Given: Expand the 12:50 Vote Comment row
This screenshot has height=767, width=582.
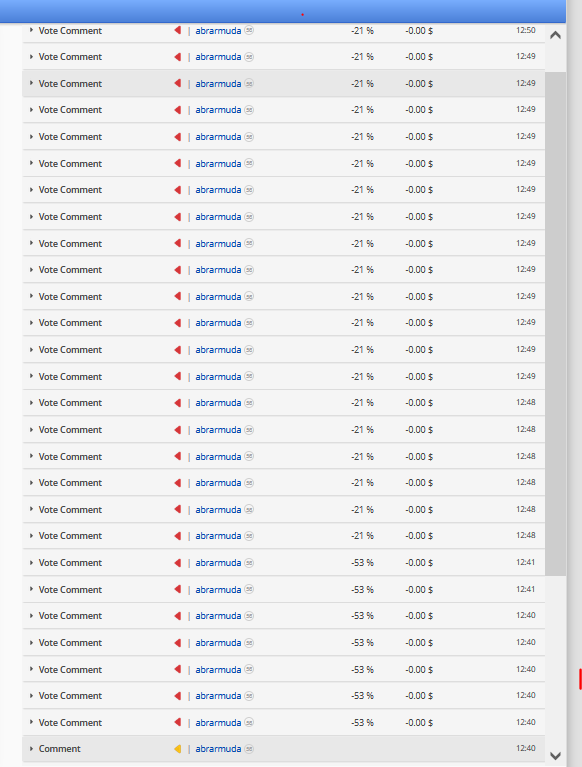Looking at the screenshot, I should coord(31,30).
